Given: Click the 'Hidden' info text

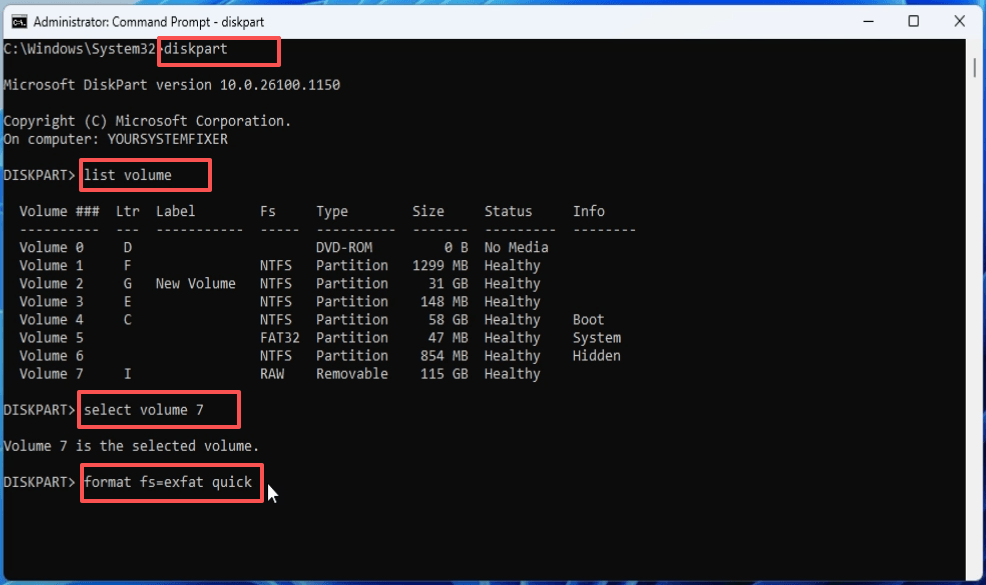Looking at the screenshot, I should coord(597,356).
